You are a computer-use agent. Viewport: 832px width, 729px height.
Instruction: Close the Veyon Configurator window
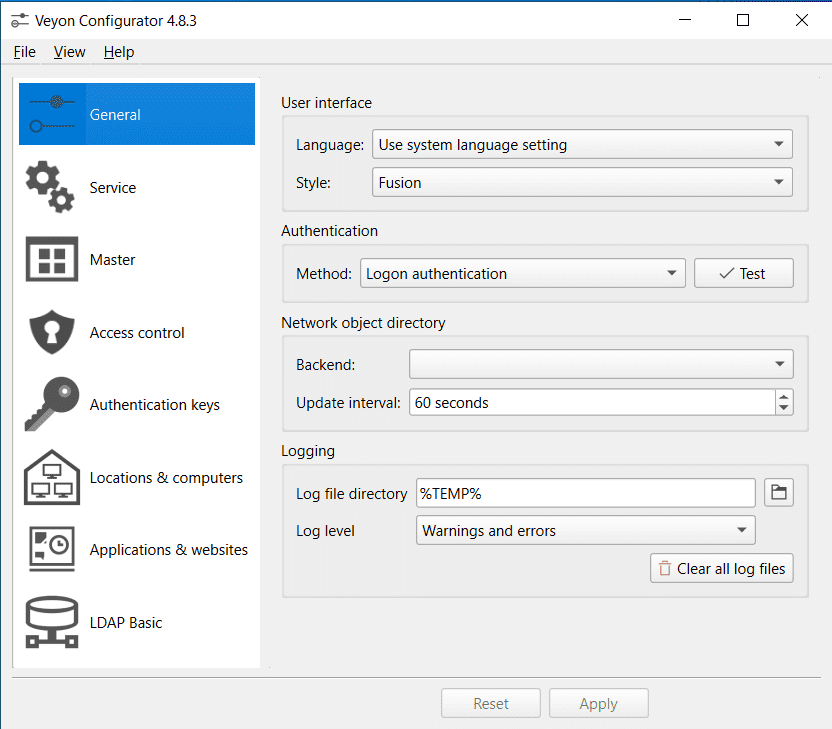pyautogui.click(x=801, y=20)
